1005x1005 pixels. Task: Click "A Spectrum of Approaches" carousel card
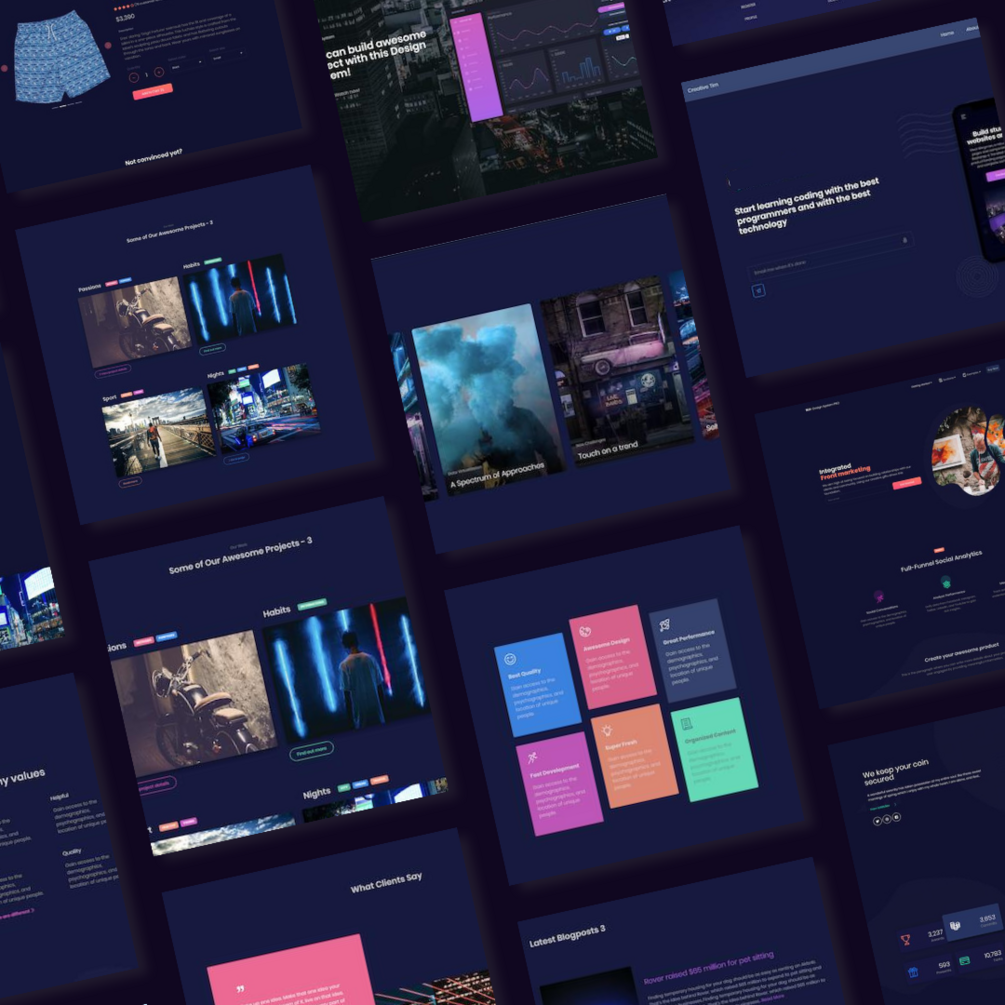pyautogui.click(x=488, y=399)
